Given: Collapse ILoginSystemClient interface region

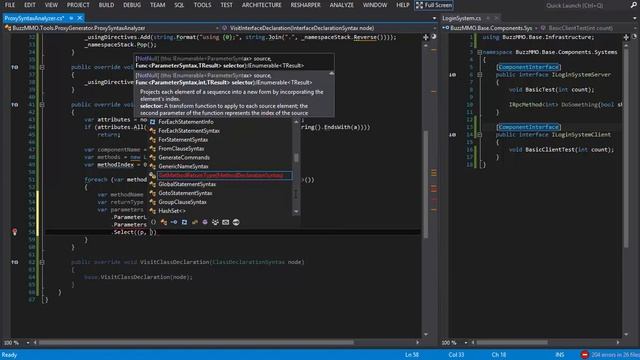Looking at the screenshot, I should pyautogui.click(x=480, y=135).
